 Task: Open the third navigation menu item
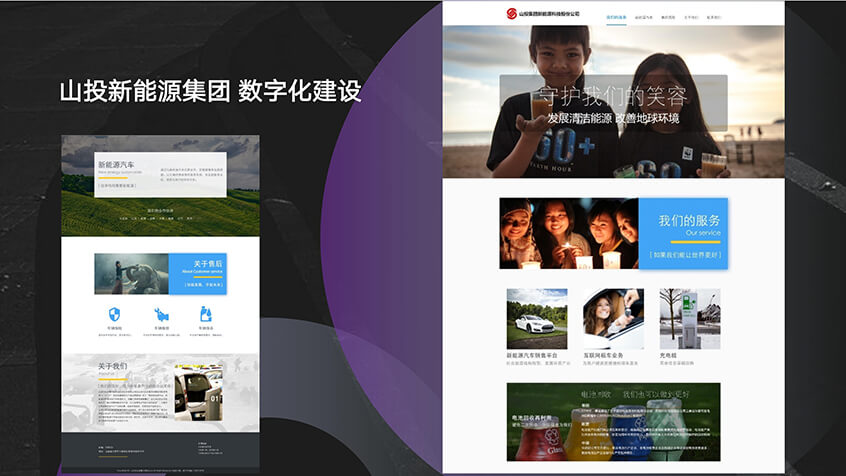[669, 17]
